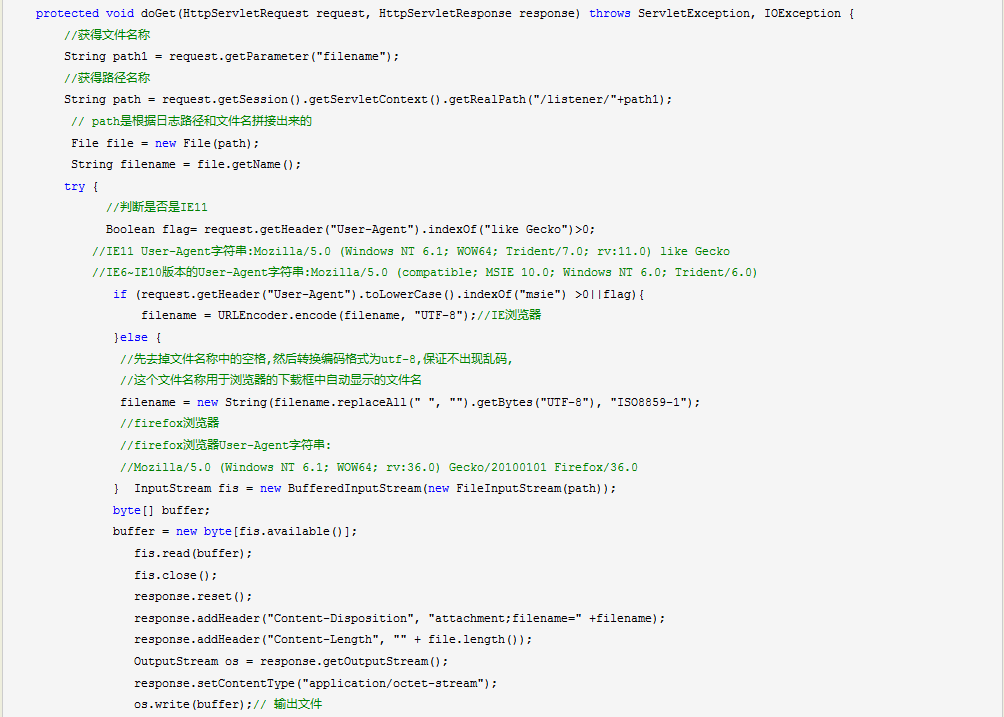1004x717 pixels.
Task: Click the line containing getRealPath("/listener/"+path1)
Action: click(x=368, y=99)
